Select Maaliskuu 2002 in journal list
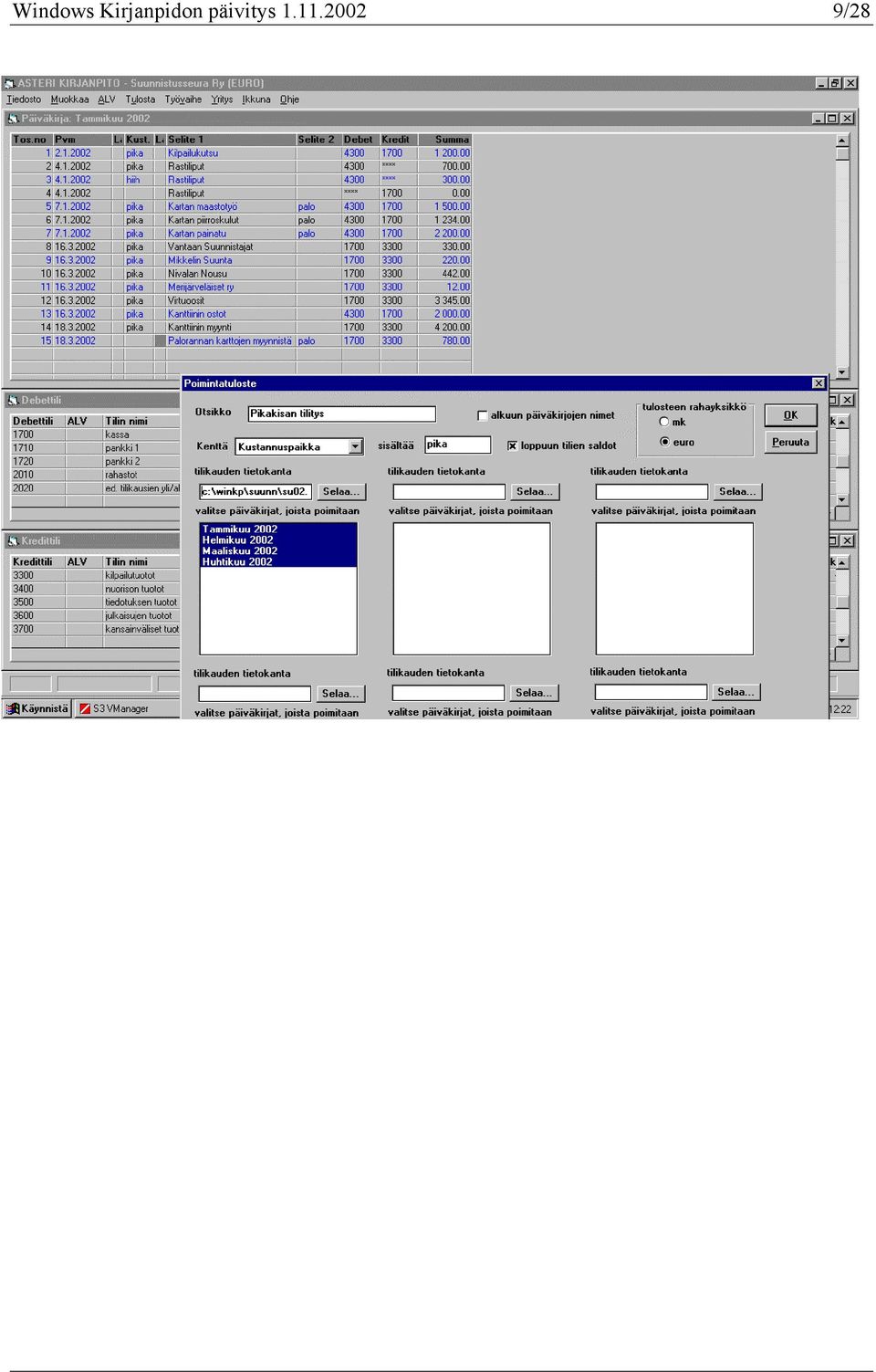876x1372 pixels. coord(278,551)
